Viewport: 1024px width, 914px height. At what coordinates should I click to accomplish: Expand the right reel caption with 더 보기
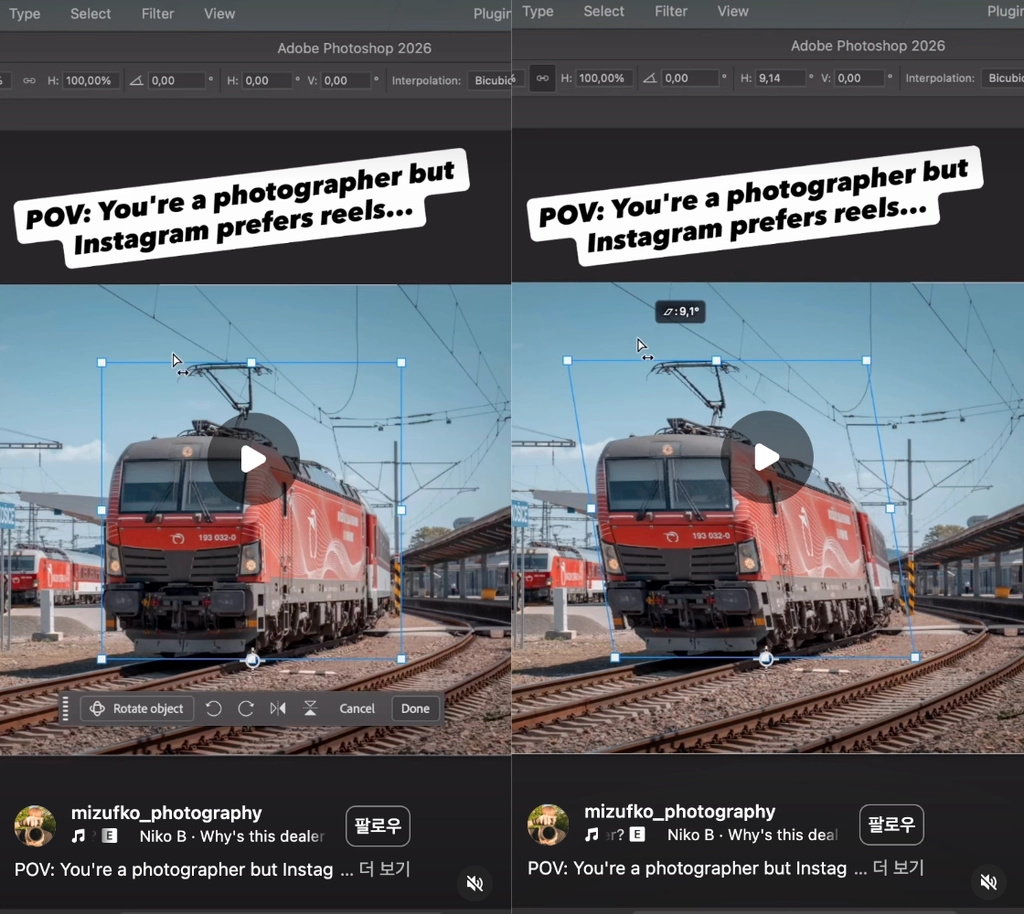(x=899, y=868)
